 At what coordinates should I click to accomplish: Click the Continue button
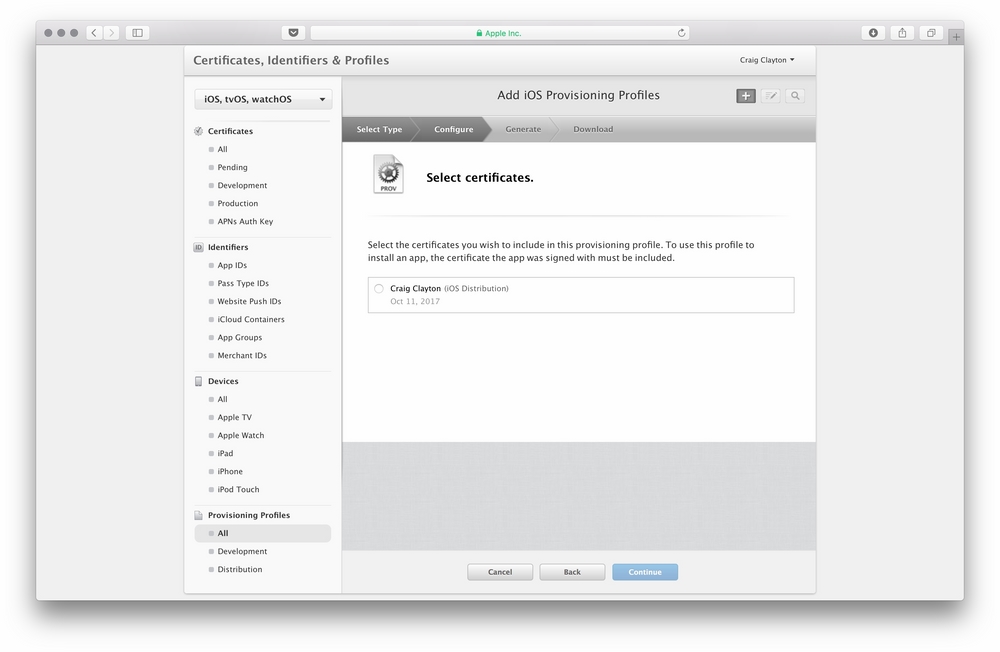[645, 572]
